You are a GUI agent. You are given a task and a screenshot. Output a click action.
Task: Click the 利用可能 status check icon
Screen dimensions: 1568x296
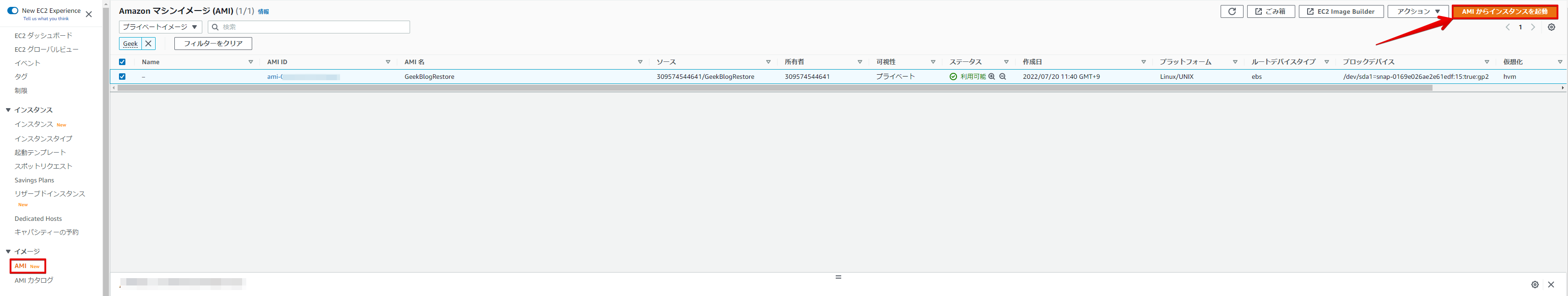953,77
